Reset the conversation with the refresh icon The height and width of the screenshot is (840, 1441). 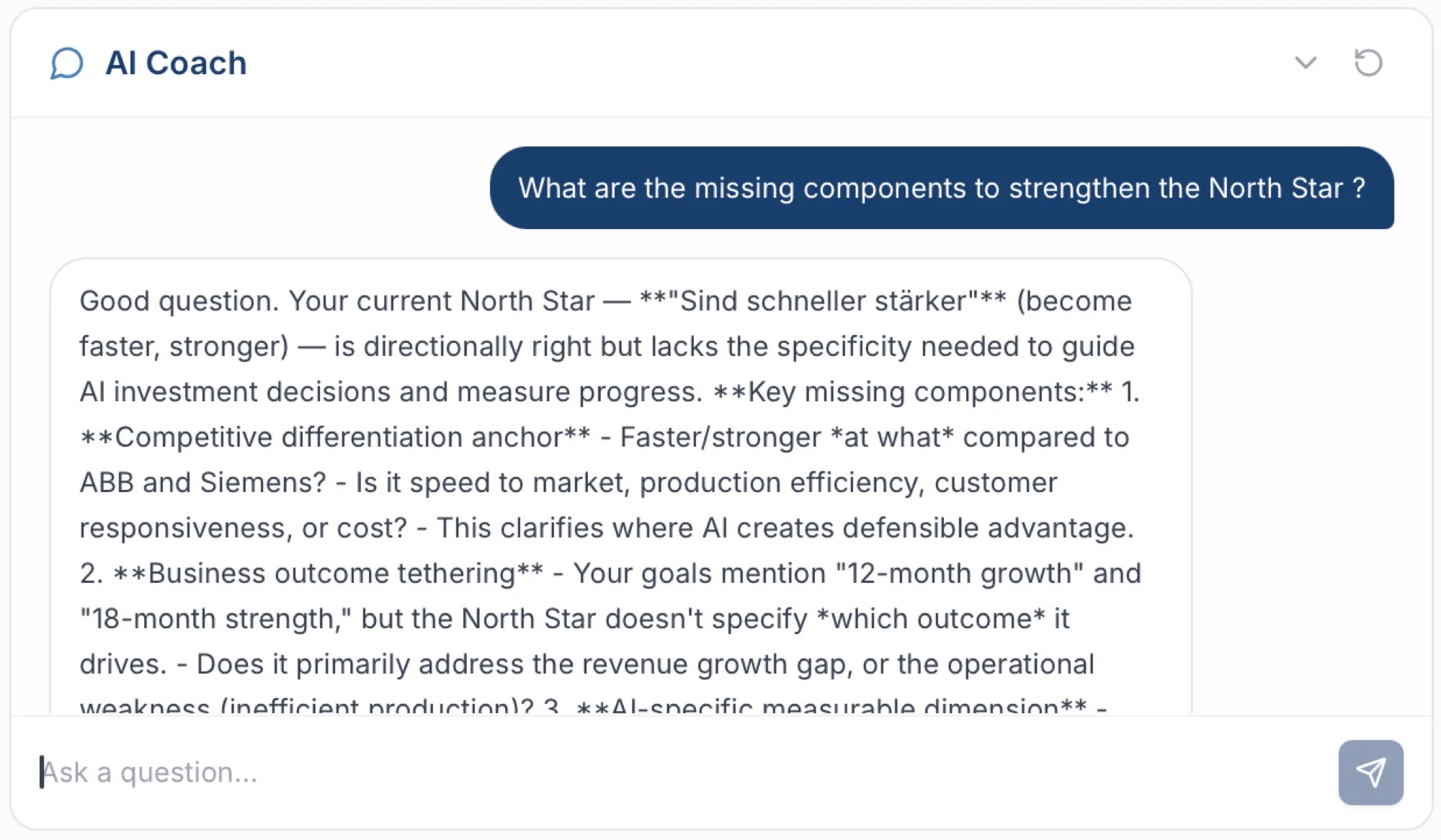(1368, 63)
